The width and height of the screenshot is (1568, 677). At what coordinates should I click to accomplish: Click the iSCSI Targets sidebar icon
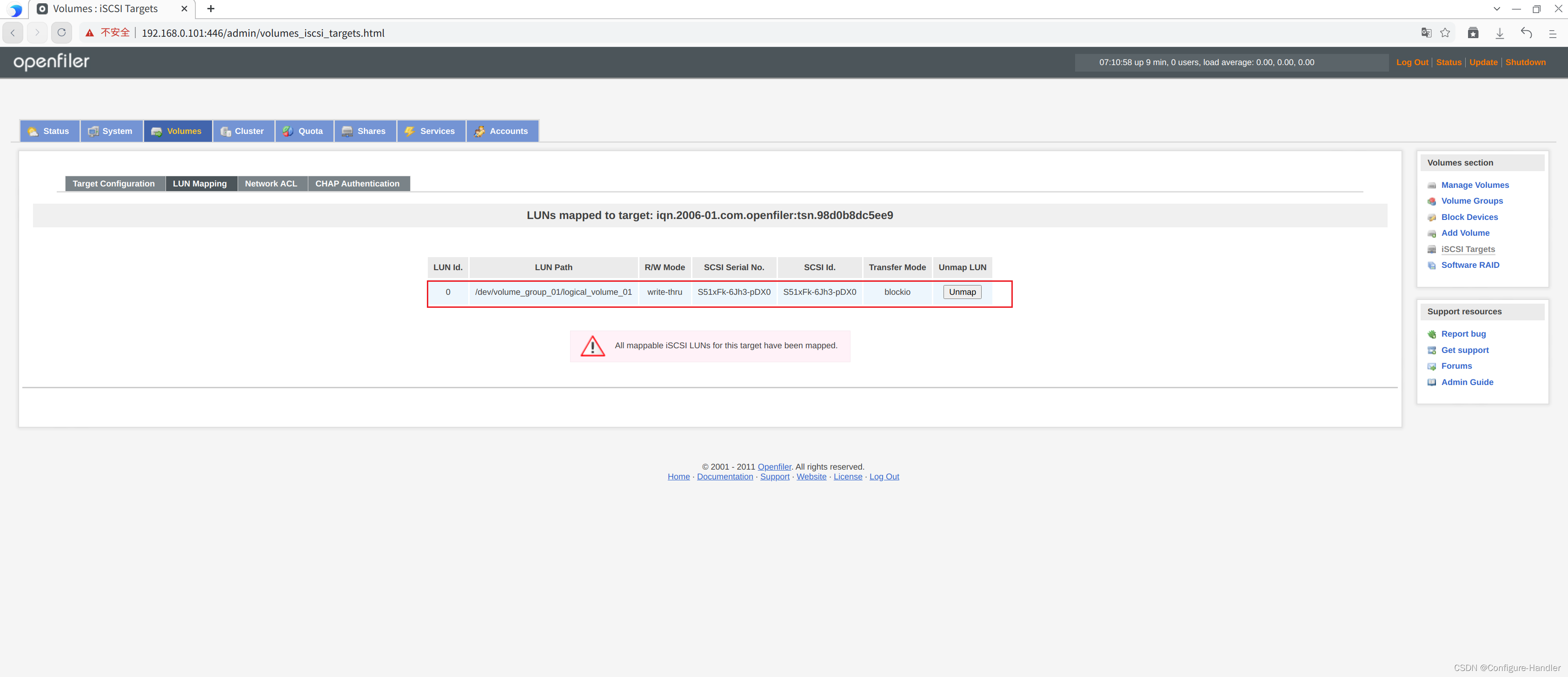click(x=1432, y=249)
